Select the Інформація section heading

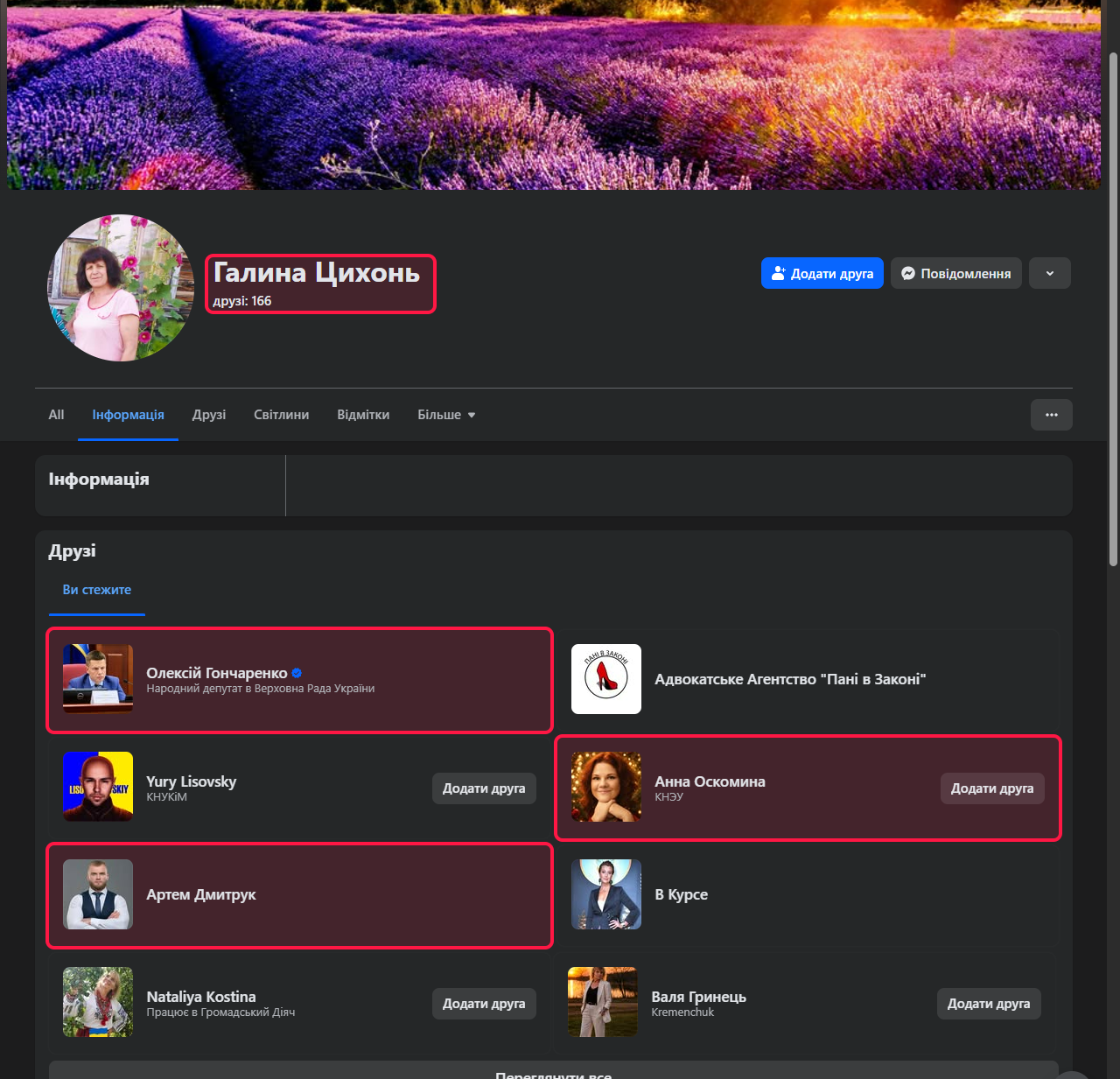click(99, 479)
